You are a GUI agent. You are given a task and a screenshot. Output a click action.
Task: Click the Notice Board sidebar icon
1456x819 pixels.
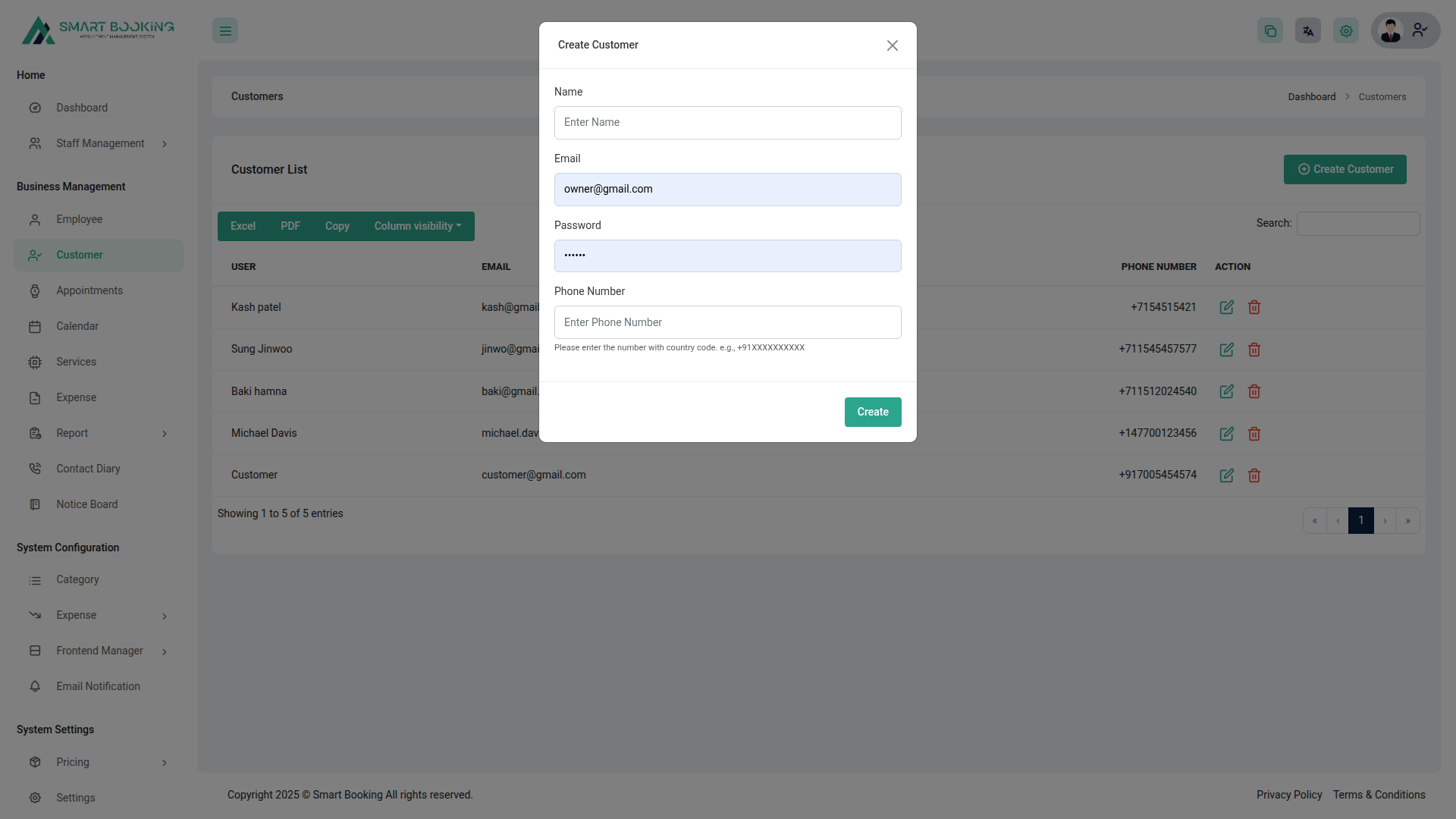[35, 504]
